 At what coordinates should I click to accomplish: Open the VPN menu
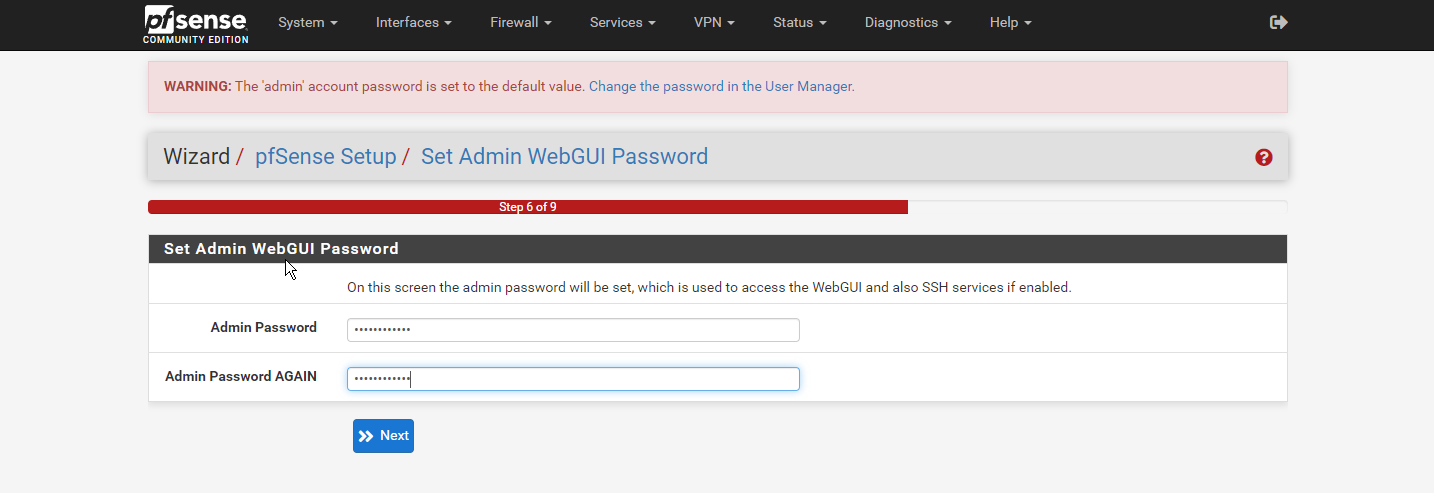[x=714, y=22]
